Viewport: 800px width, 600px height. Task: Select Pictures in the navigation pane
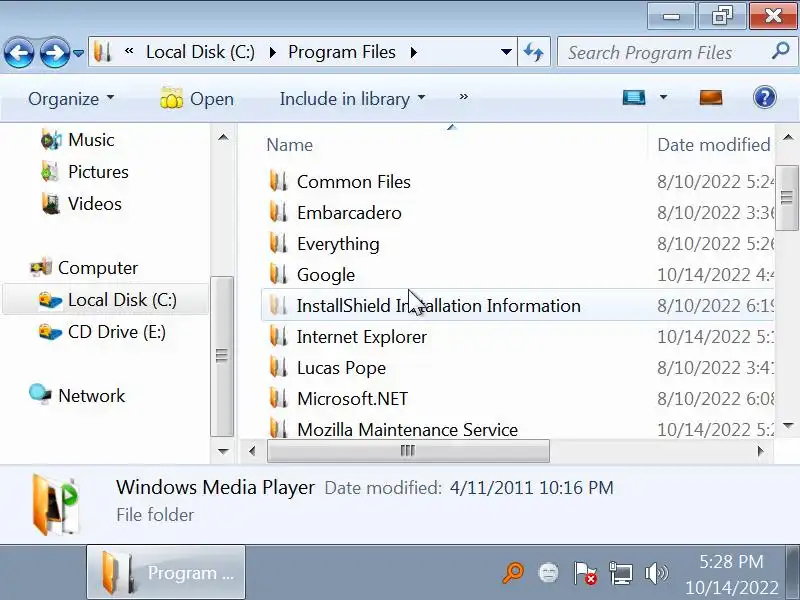tap(98, 172)
